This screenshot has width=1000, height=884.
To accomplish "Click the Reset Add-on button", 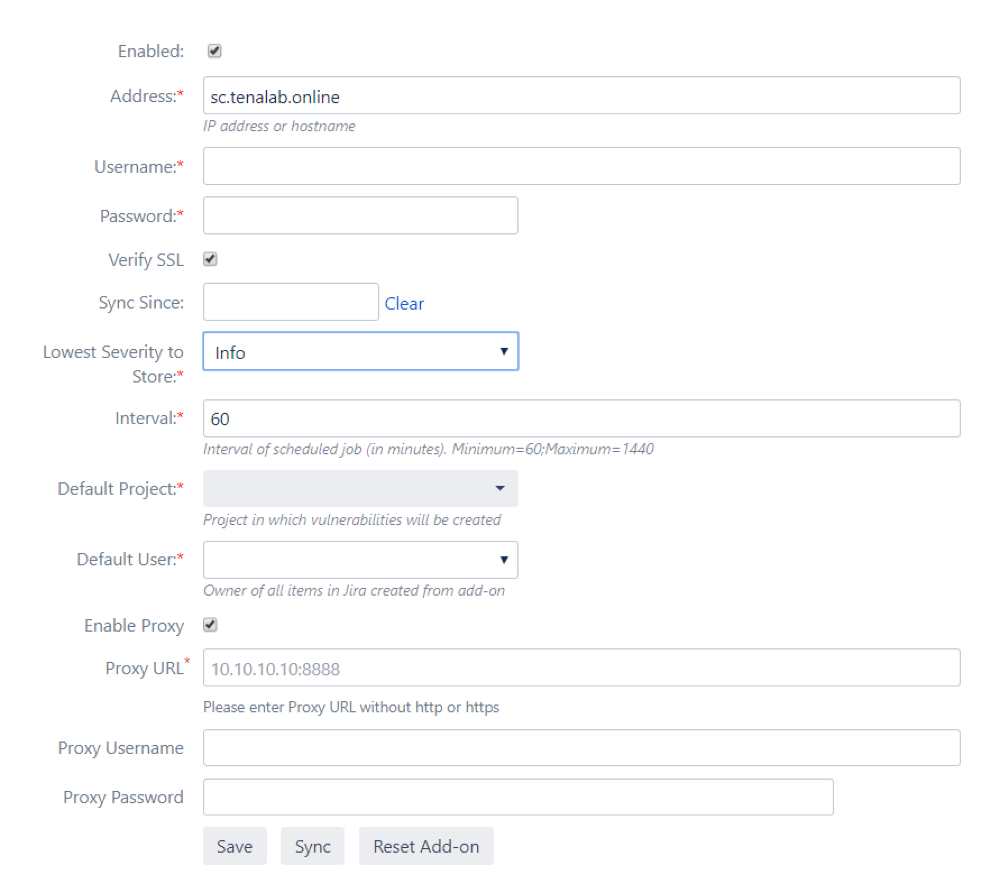I will (426, 847).
